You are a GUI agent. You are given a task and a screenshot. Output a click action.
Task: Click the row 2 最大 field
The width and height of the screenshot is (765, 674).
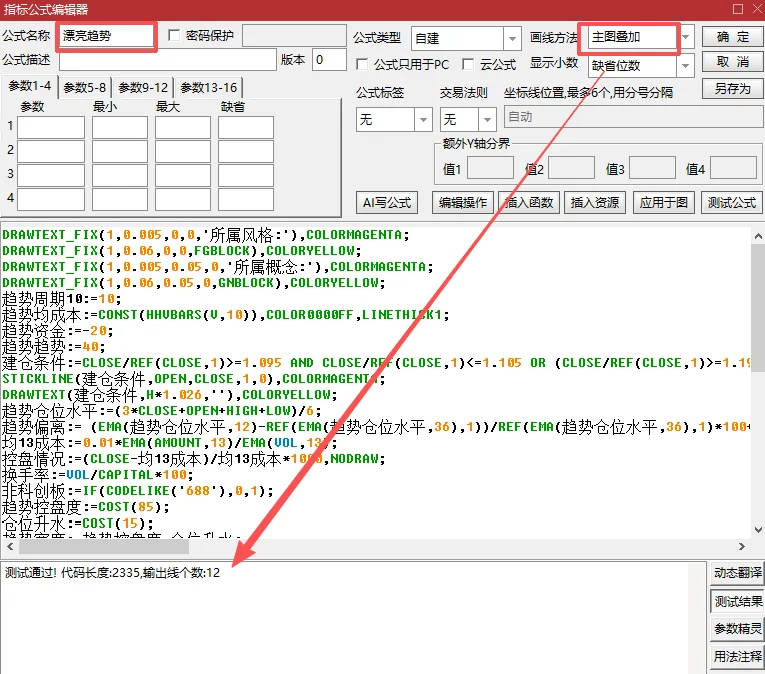183,151
